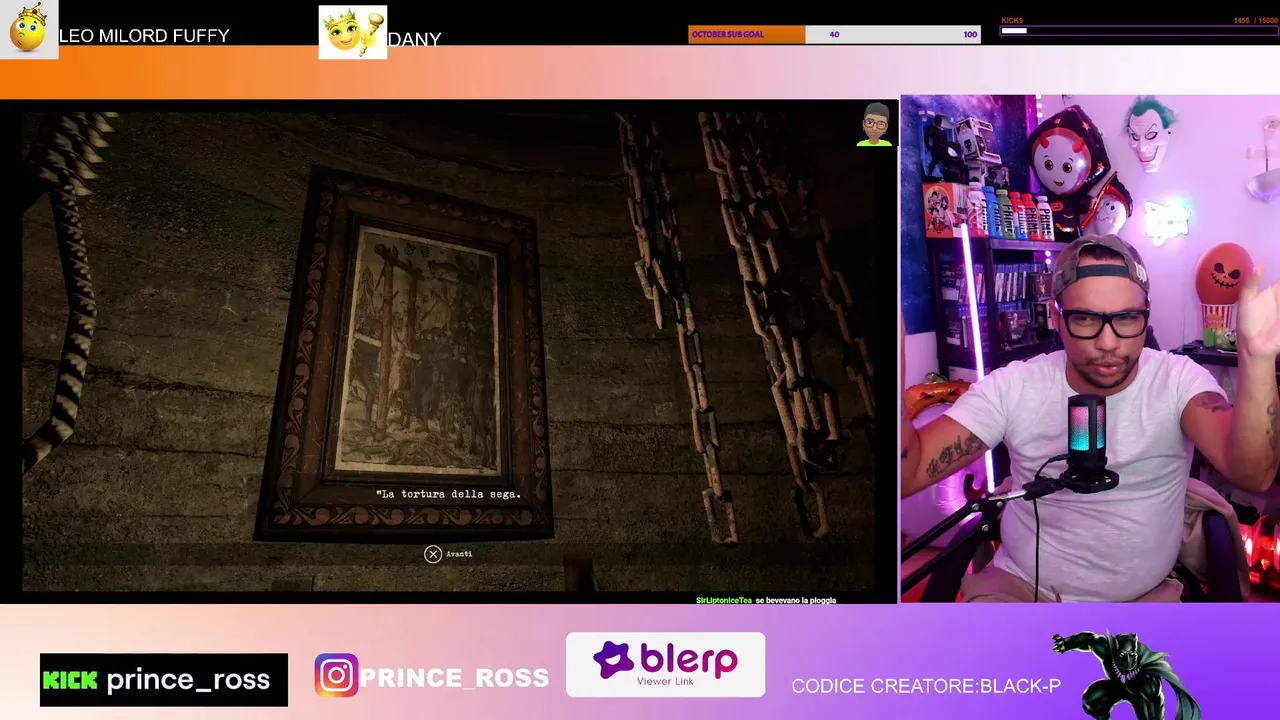The height and width of the screenshot is (720, 1280).
Task: Click the prince_ross Kick username
Action: (188, 680)
